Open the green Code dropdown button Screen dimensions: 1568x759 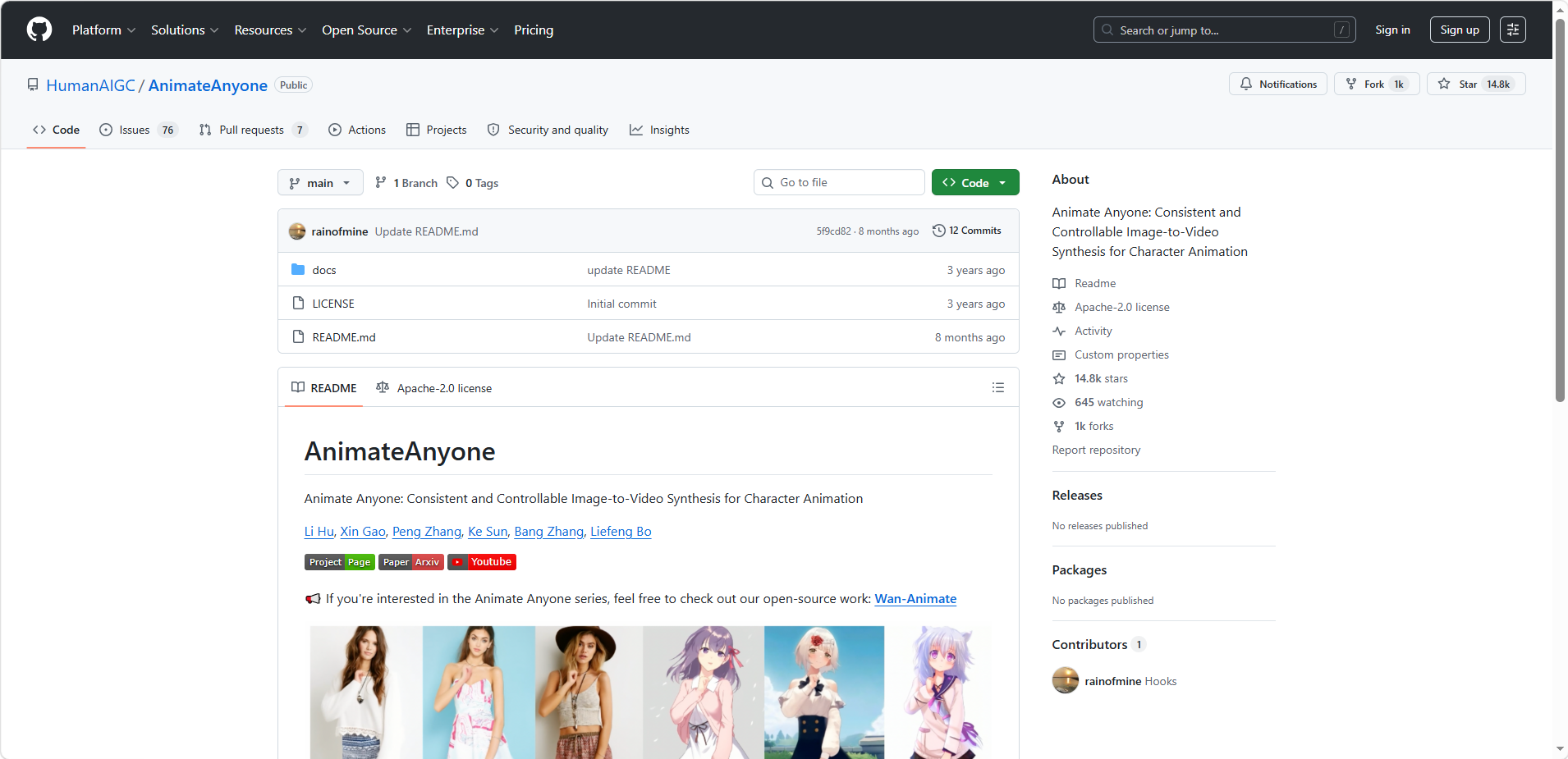tap(975, 183)
